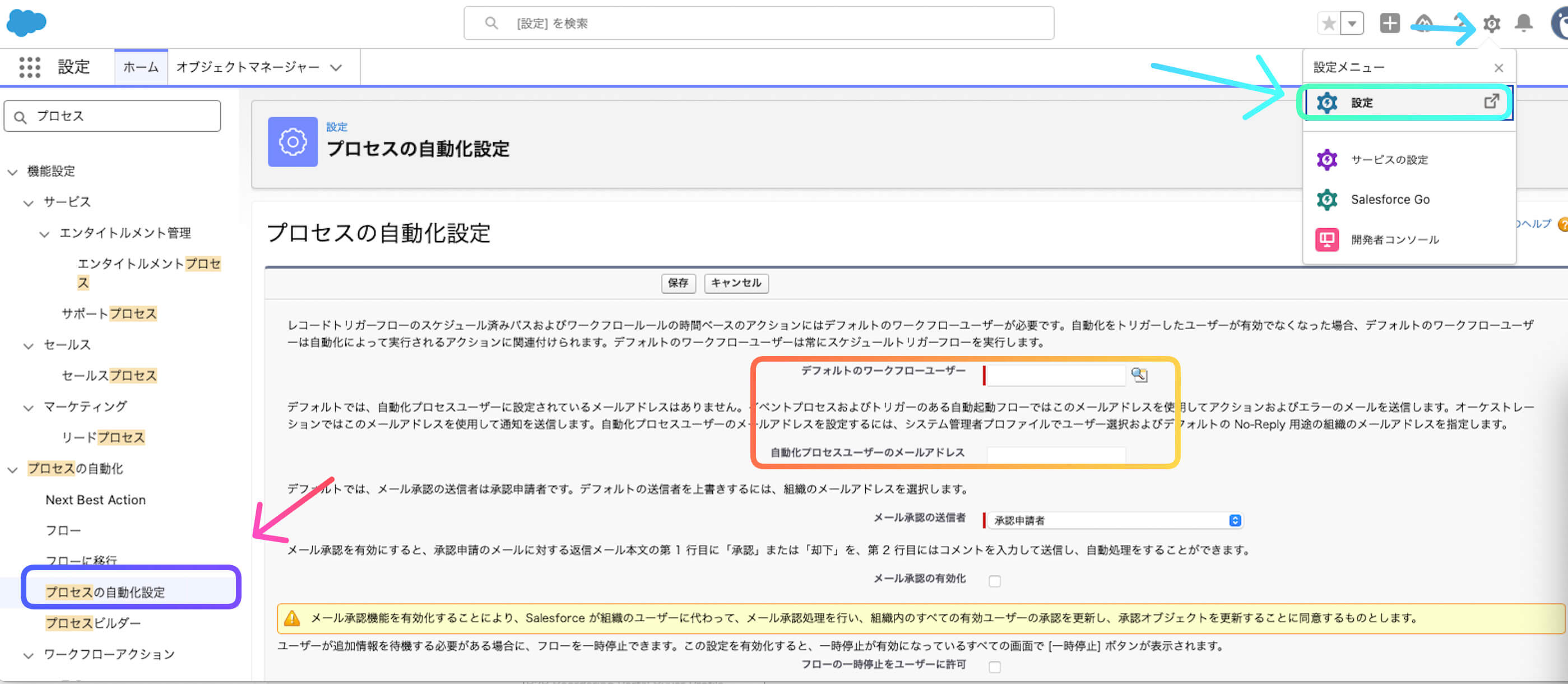Open サポートプロセス in the tree
The image size is (1568, 684).
[109, 313]
